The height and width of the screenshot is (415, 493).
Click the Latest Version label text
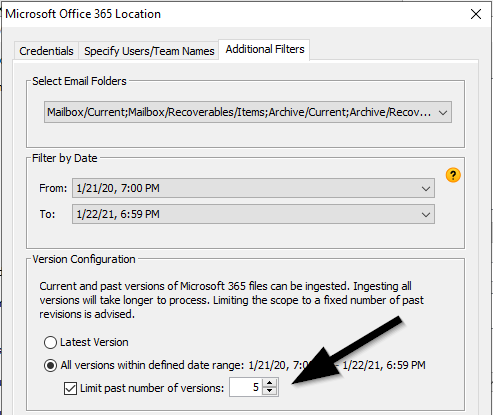94,342
